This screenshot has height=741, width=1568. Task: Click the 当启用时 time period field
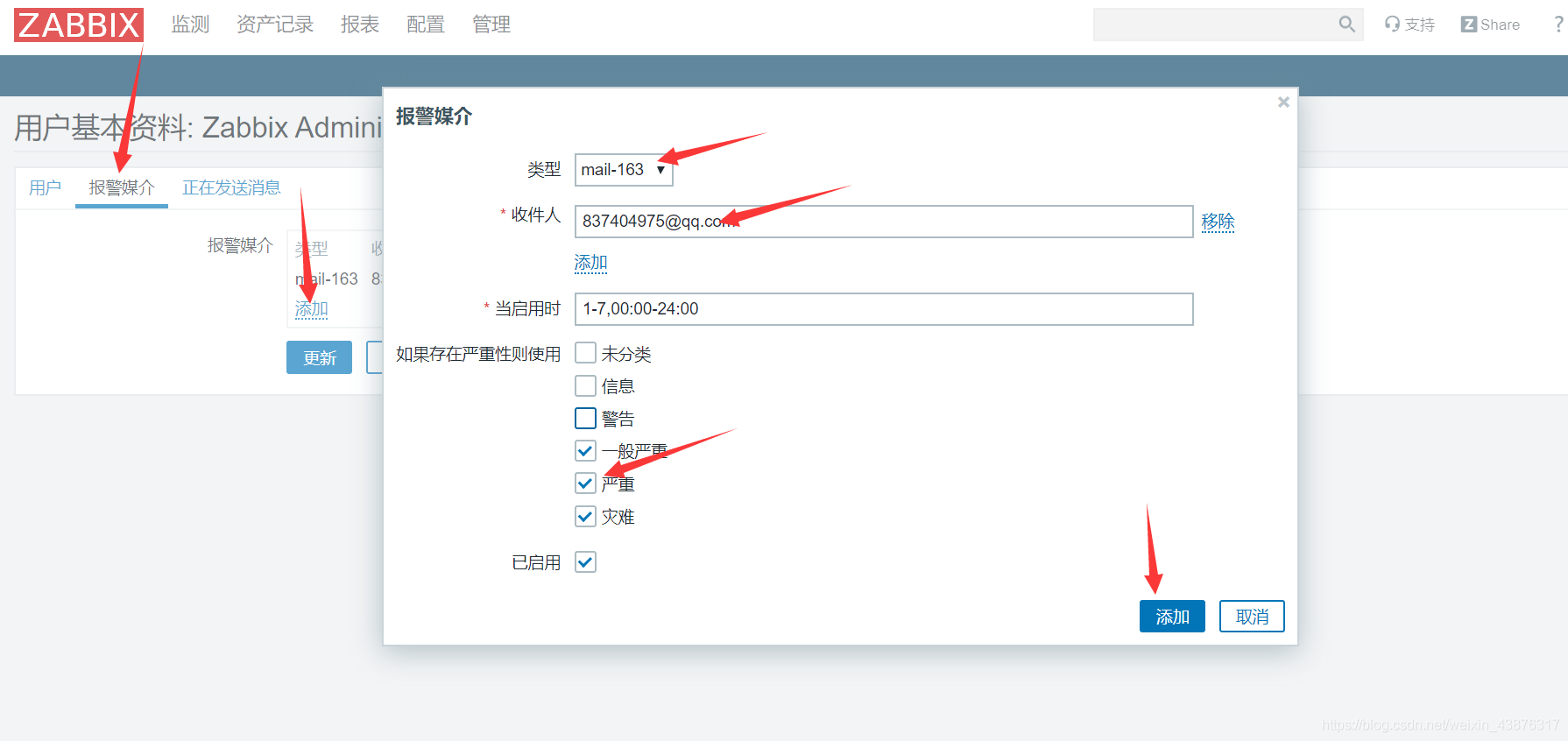[x=884, y=309]
